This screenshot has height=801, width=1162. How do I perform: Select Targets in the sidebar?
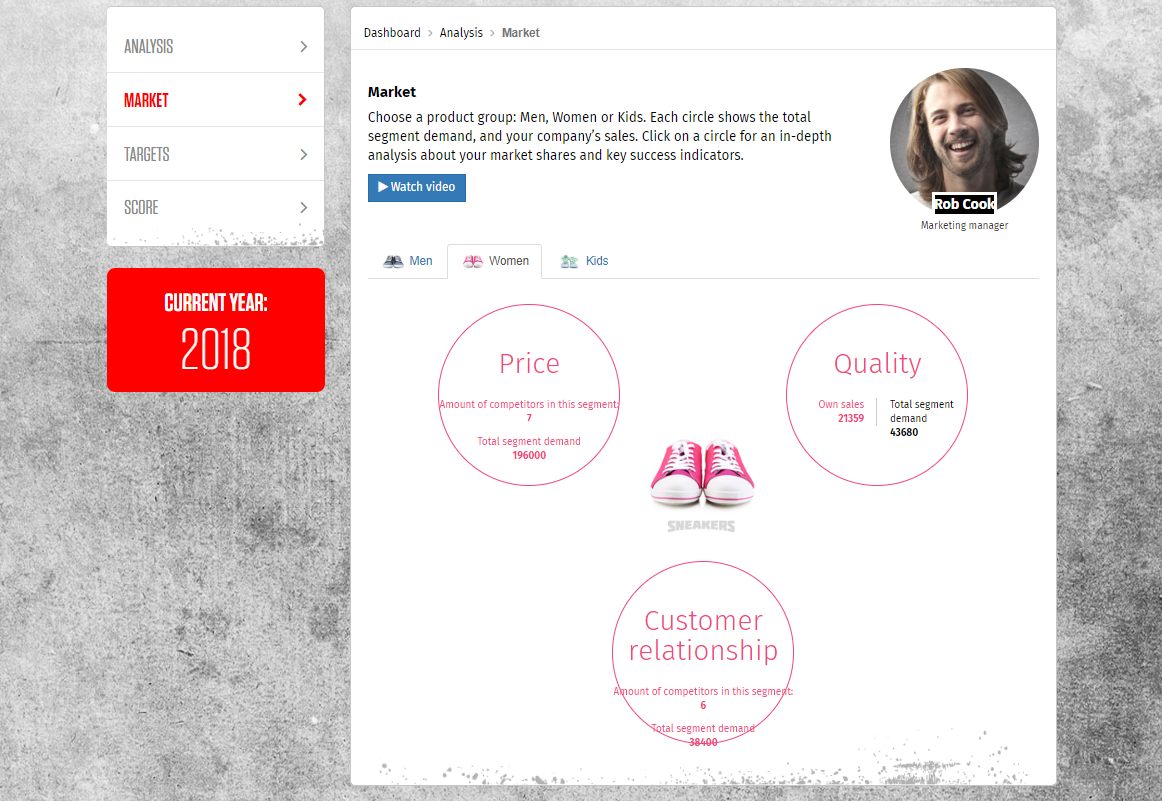click(x=147, y=155)
